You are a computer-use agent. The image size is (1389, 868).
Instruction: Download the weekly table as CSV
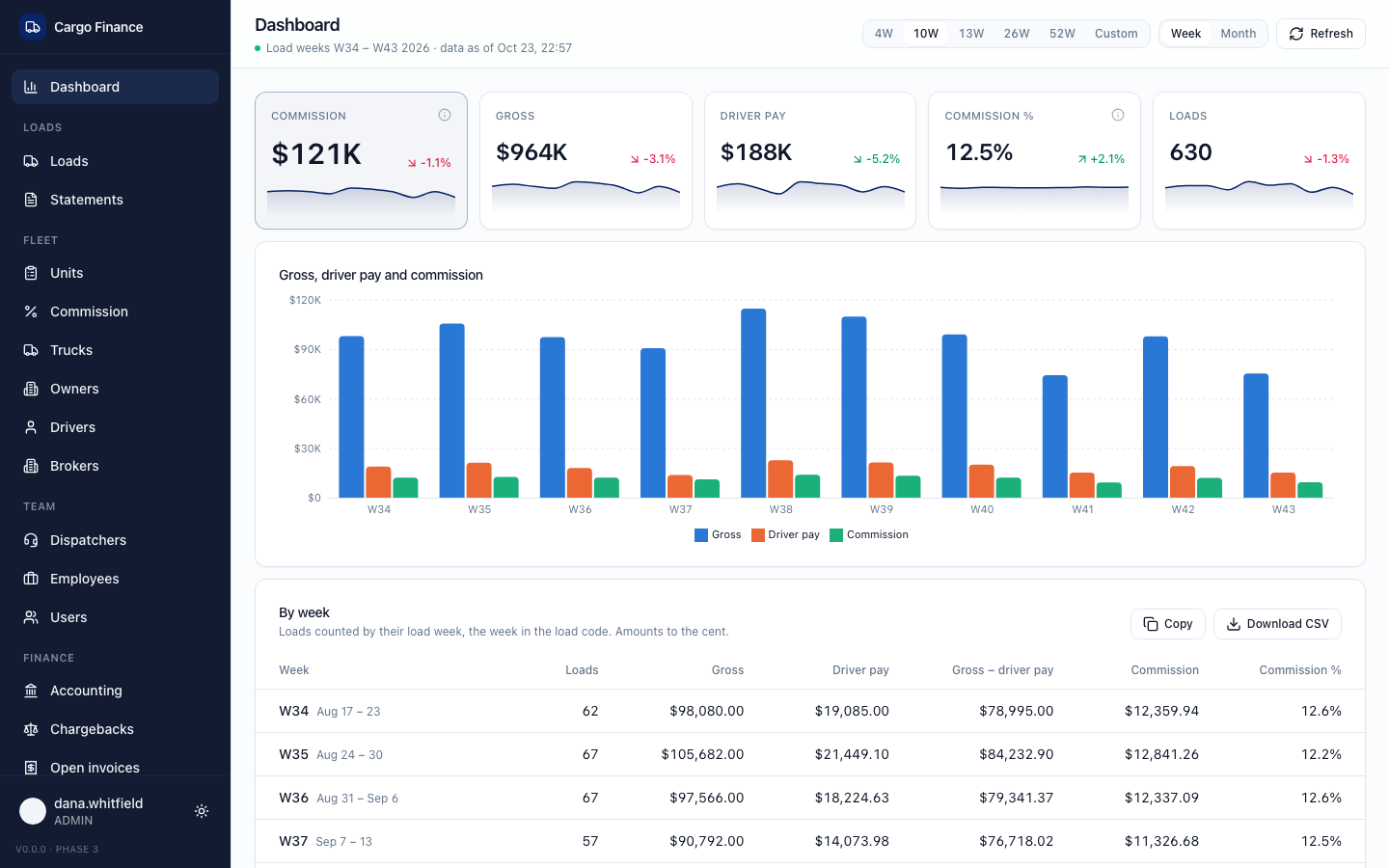click(x=1277, y=624)
